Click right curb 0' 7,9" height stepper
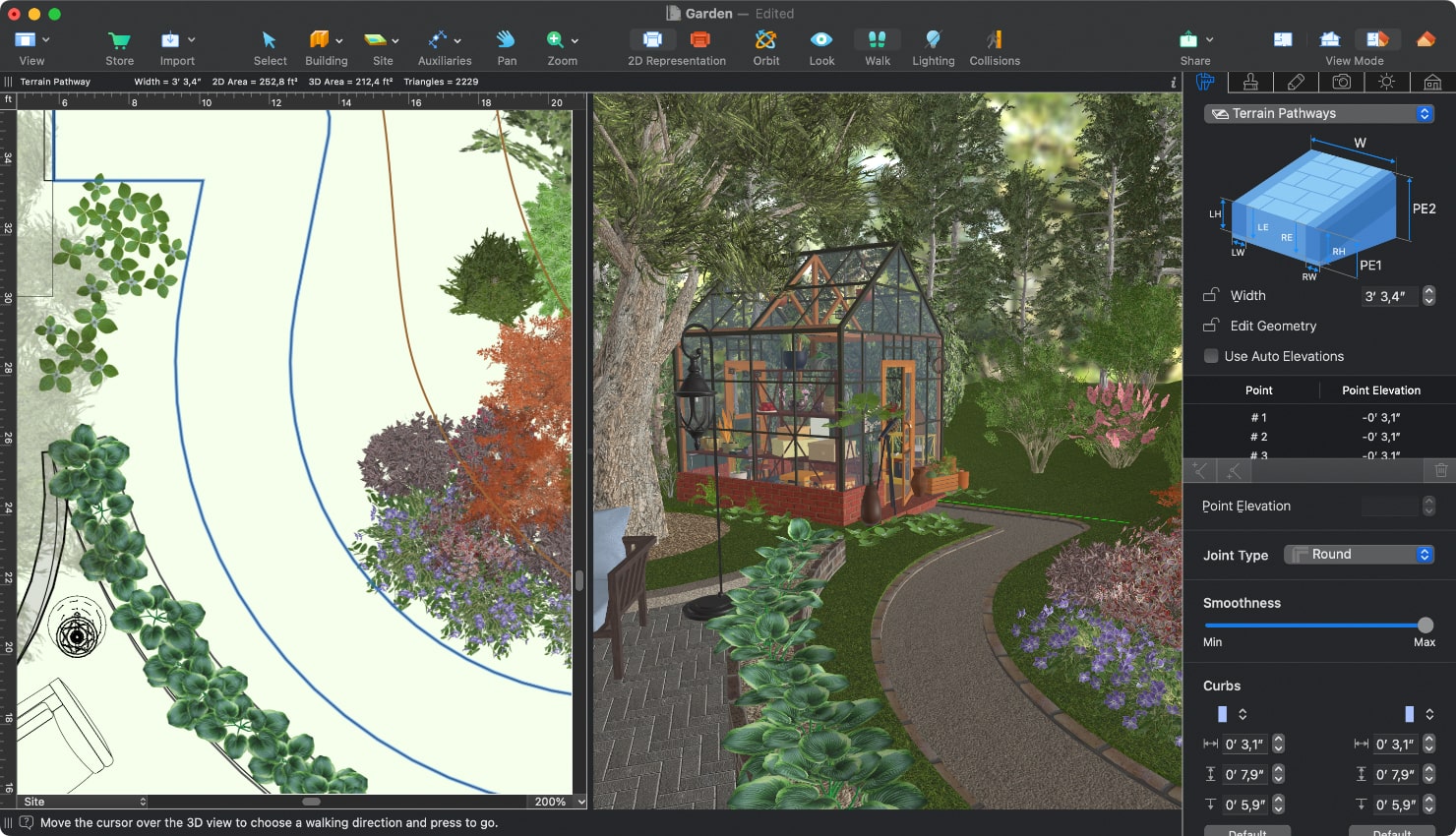The width and height of the screenshot is (1456, 836). coord(1428,774)
